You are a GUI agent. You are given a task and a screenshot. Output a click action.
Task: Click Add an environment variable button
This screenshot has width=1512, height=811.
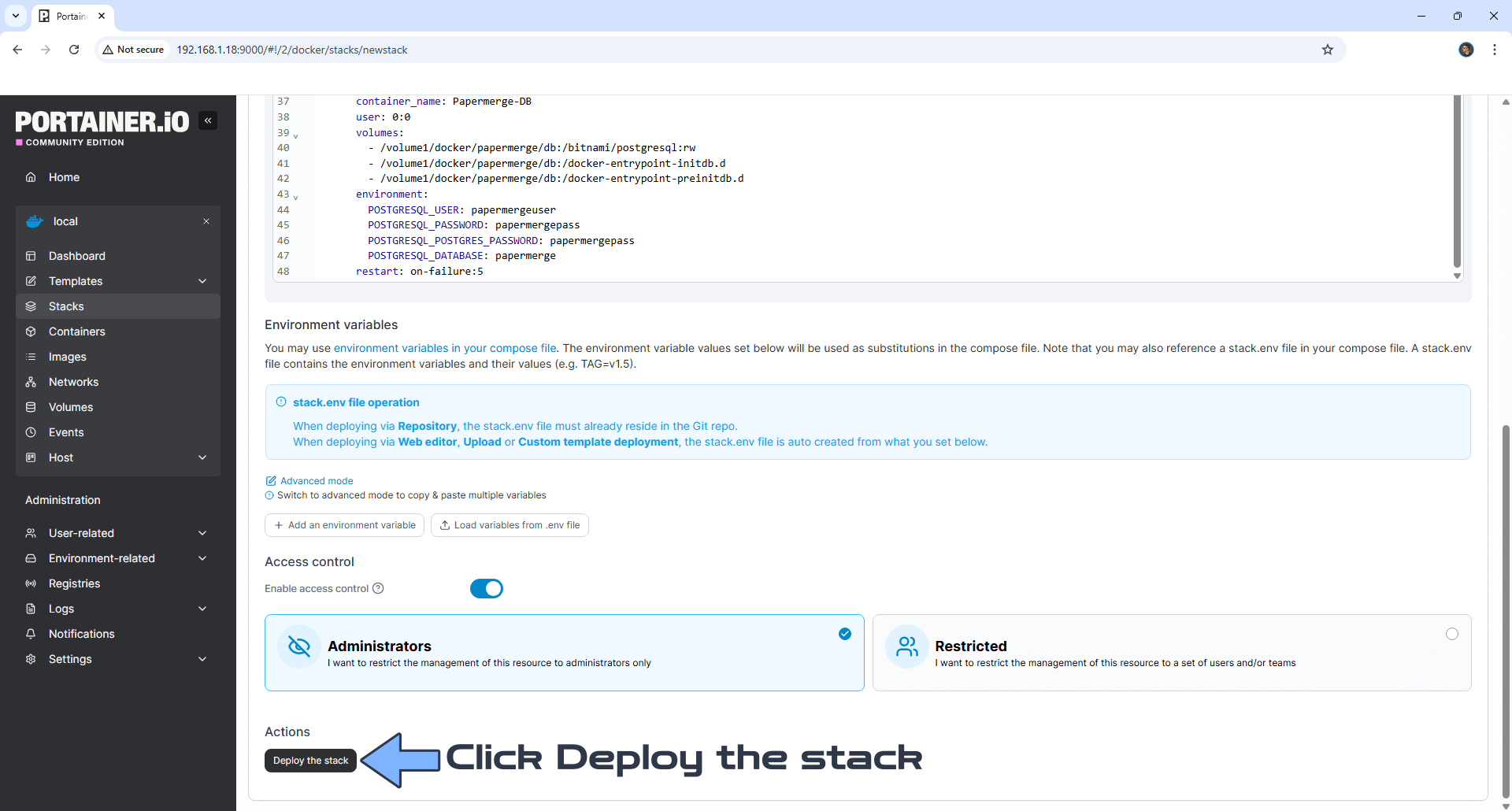(344, 525)
